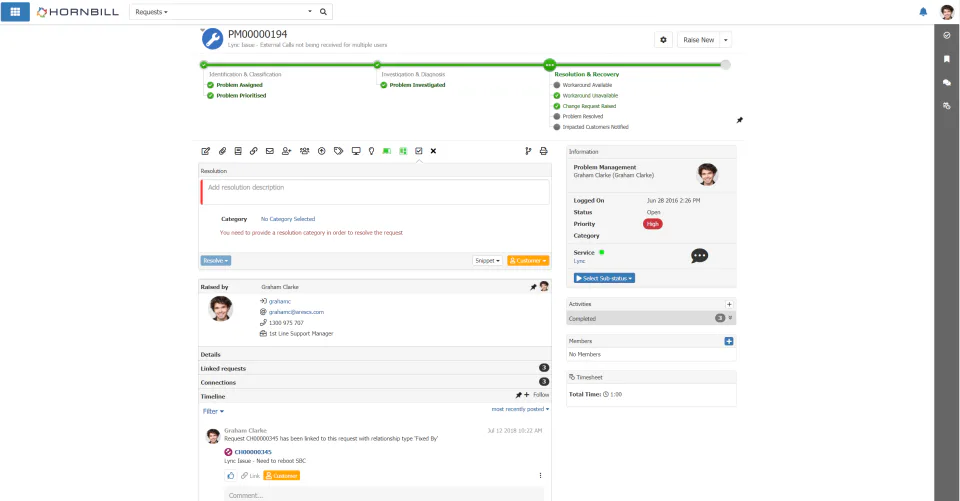Image resolution: width=960 pixels, height=501 pixels.
Task: Expand the Linked requests section
Action: point(375,368)
